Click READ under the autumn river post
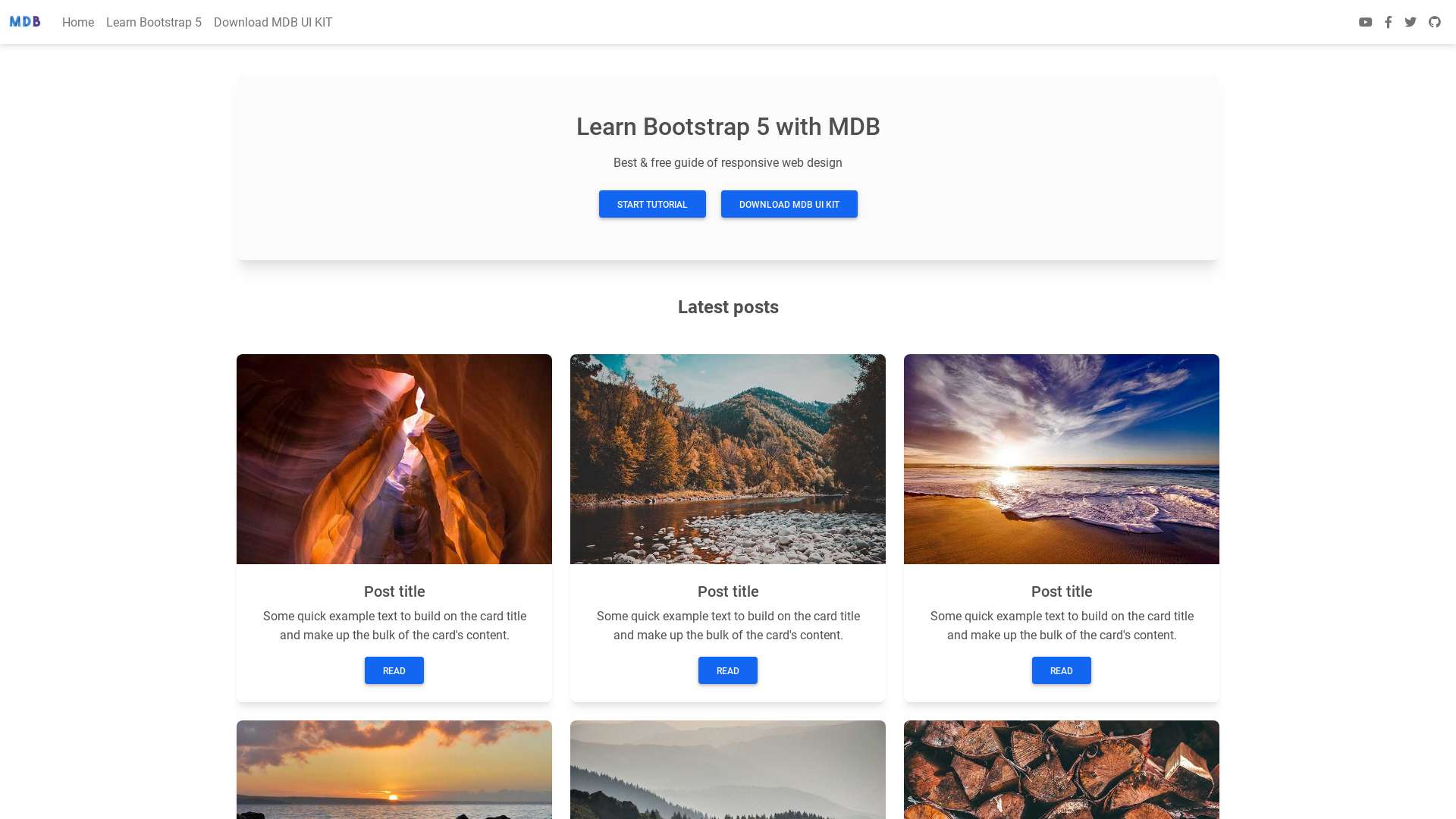 tap(728, 670)
